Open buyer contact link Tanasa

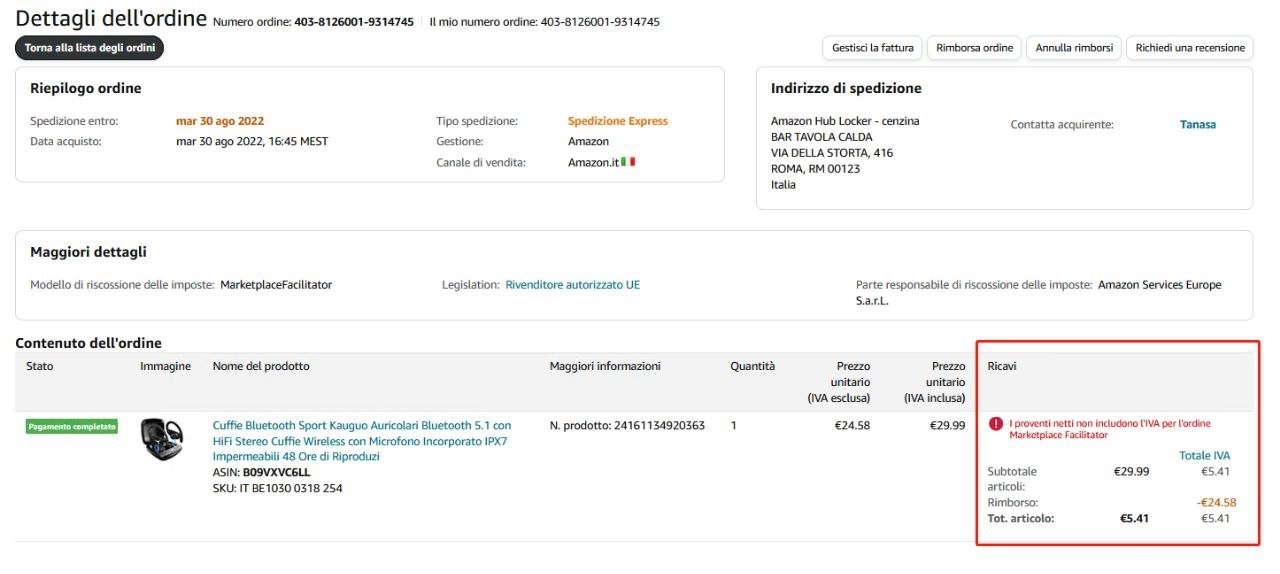click(1198, 125)
